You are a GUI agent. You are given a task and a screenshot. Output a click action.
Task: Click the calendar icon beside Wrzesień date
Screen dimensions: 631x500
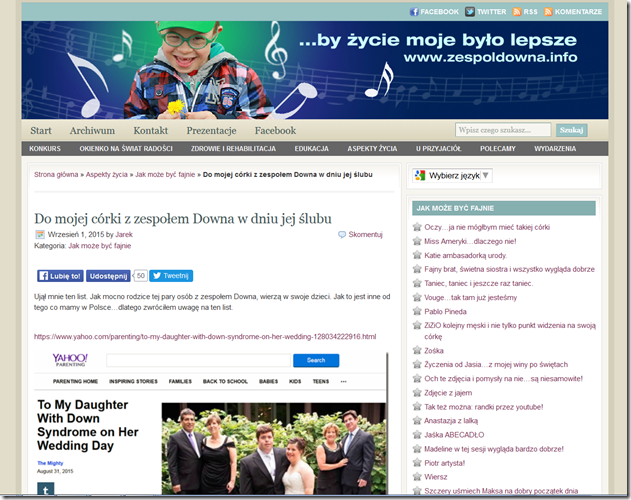[40, 234]
